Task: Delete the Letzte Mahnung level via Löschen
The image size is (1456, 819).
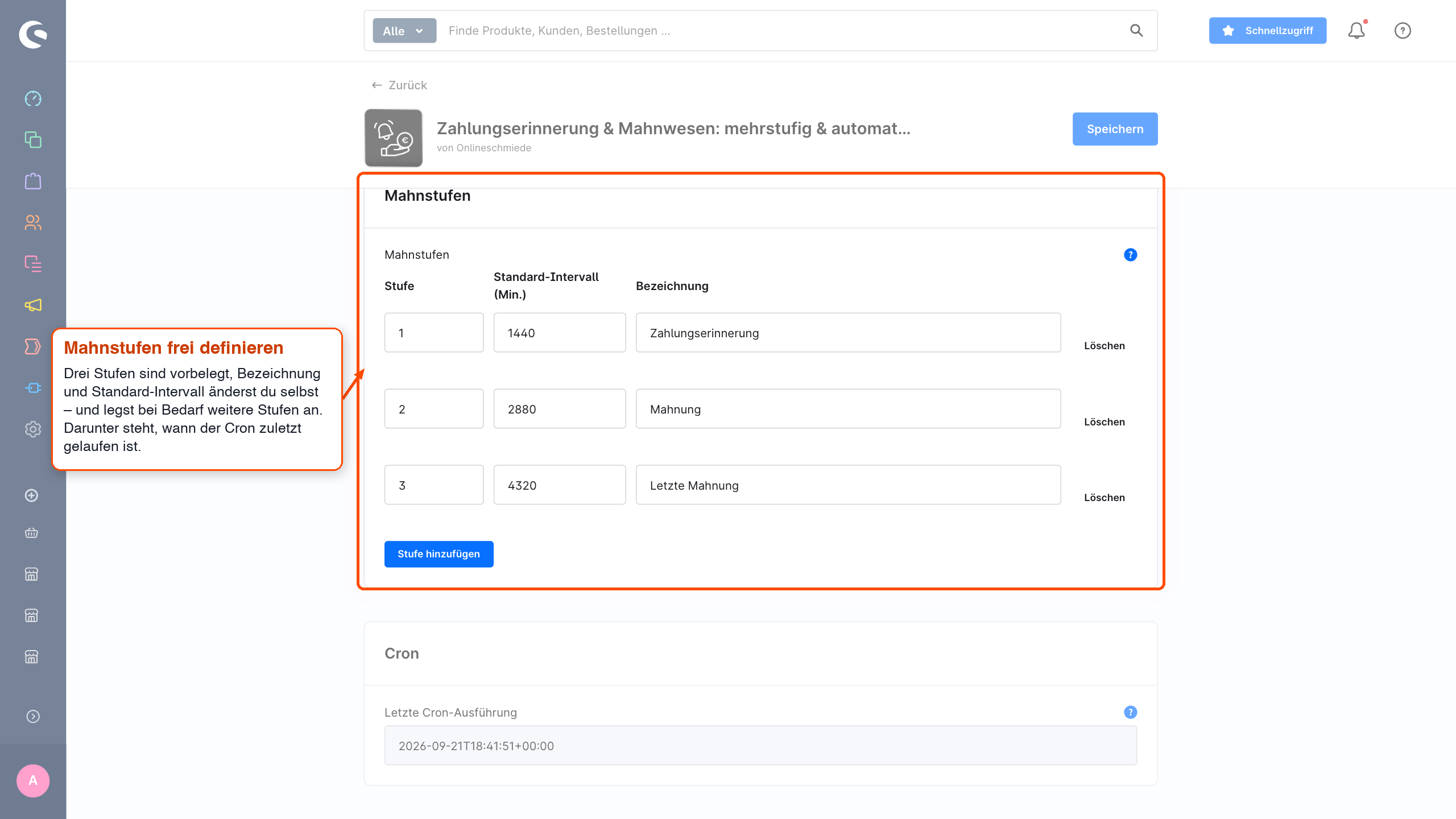Action: click(1105, 498)
